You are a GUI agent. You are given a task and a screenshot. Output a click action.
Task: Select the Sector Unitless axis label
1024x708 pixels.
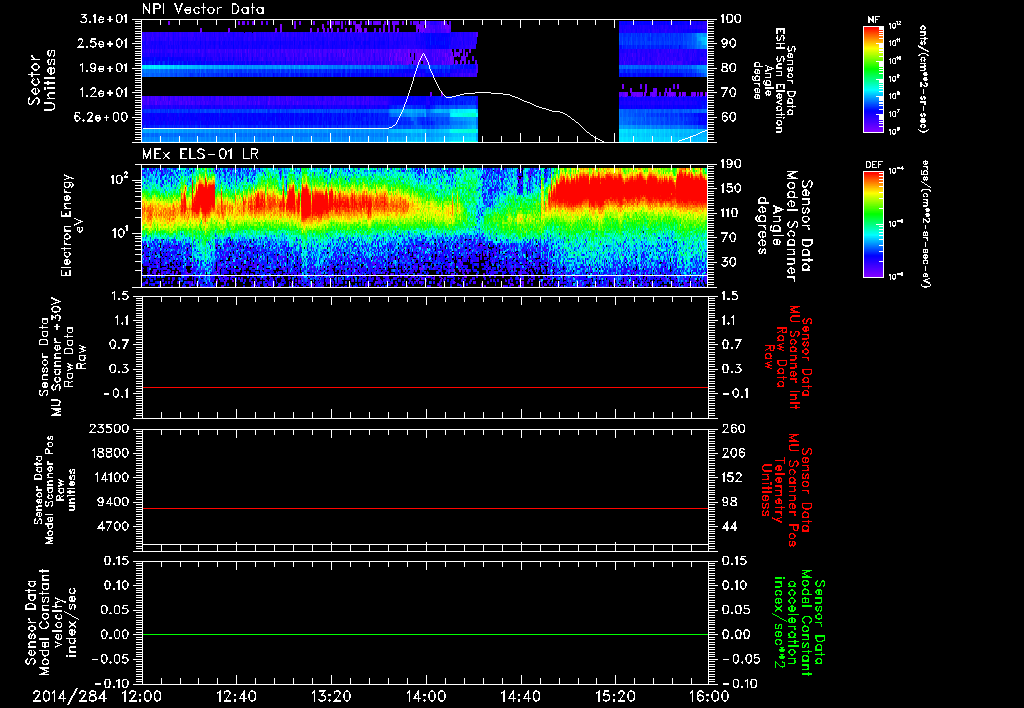click(x=42, y=80)
